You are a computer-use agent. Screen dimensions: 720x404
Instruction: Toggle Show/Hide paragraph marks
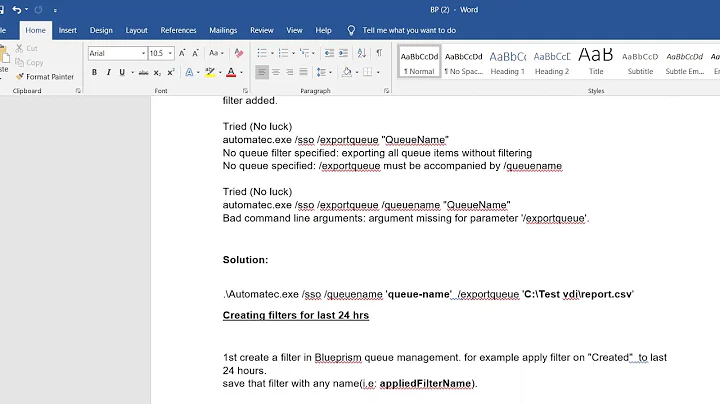(x=379, y=53)
